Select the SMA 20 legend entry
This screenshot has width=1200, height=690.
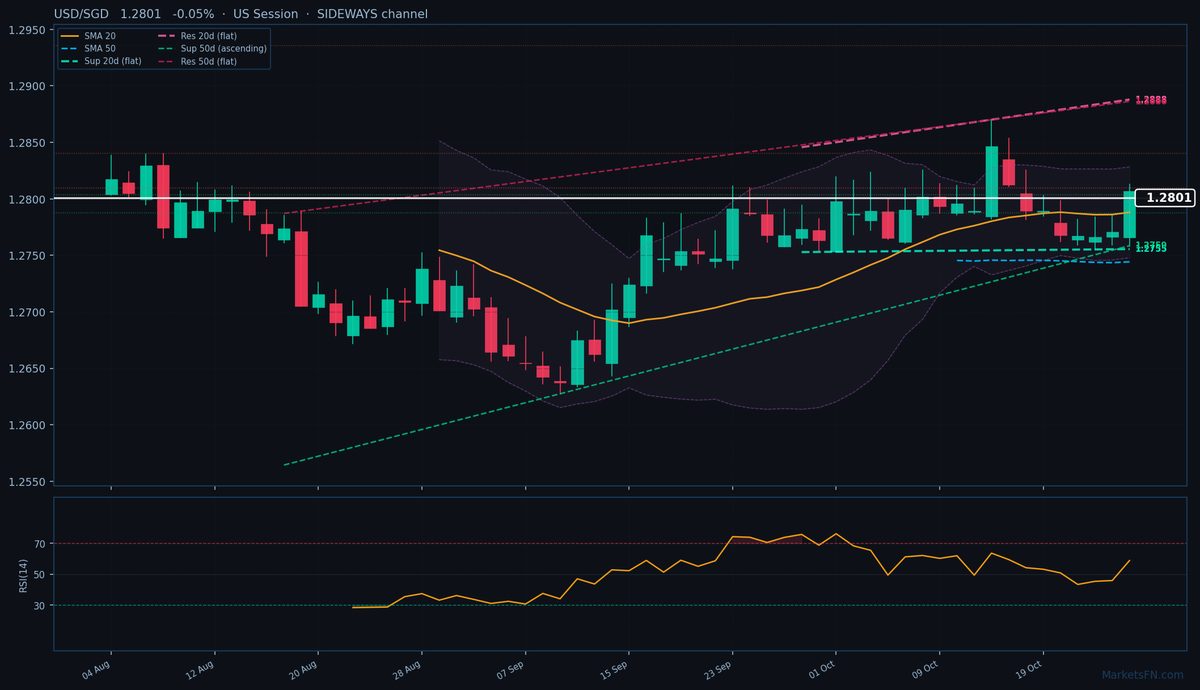coord(87,36)
